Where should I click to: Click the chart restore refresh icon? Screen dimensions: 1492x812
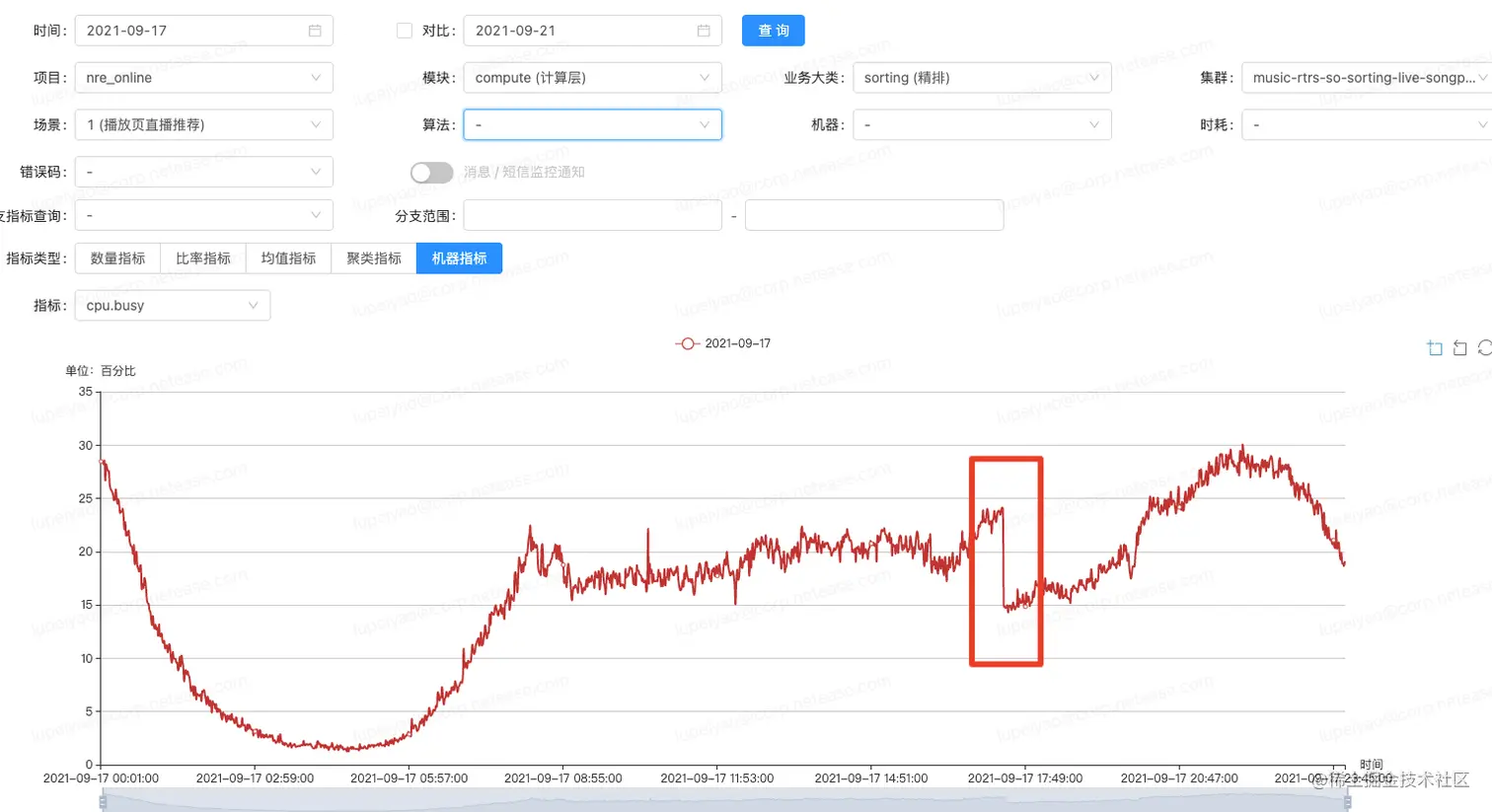1485,348
